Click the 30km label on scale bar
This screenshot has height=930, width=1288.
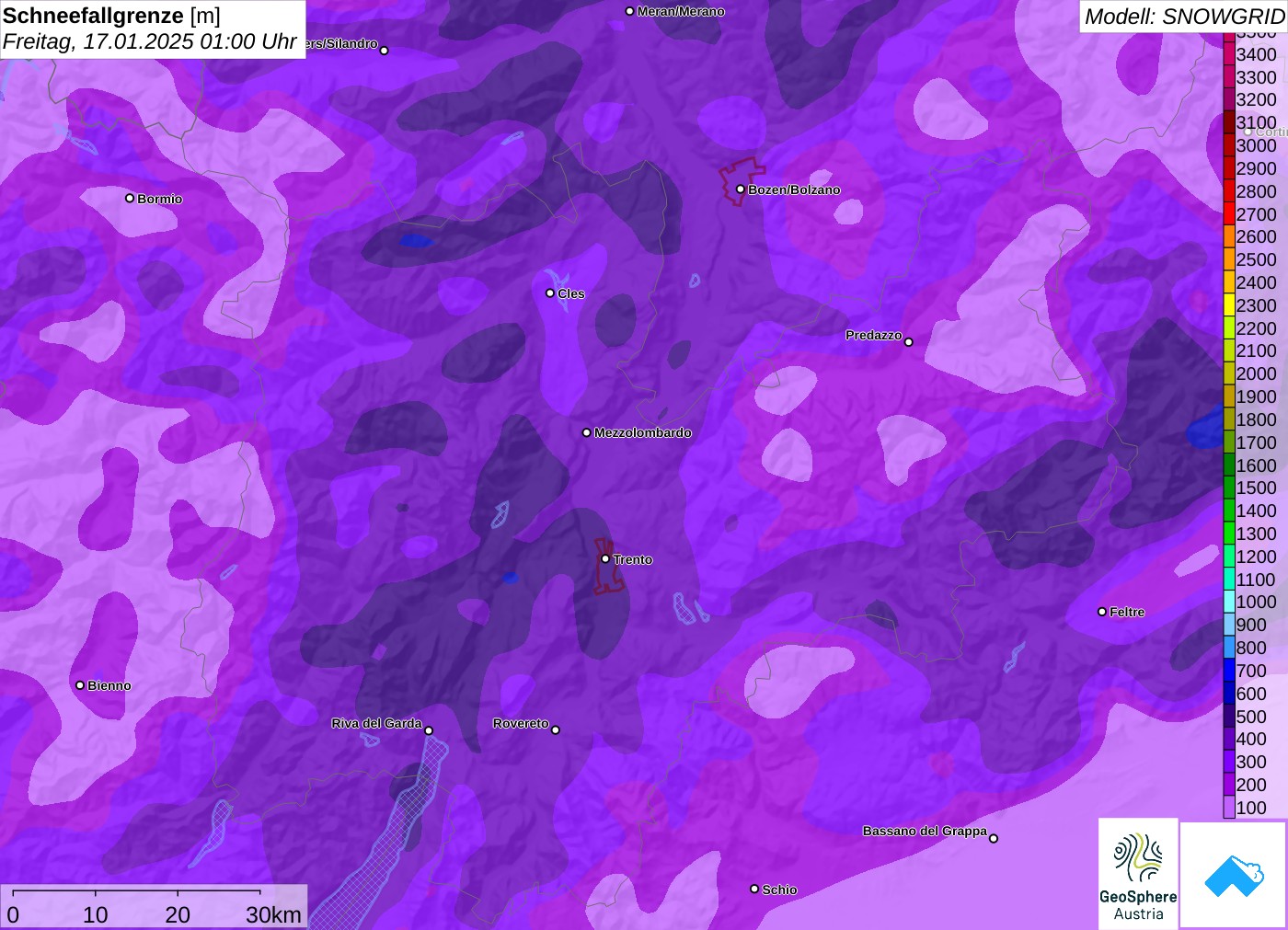coord(273,914)
